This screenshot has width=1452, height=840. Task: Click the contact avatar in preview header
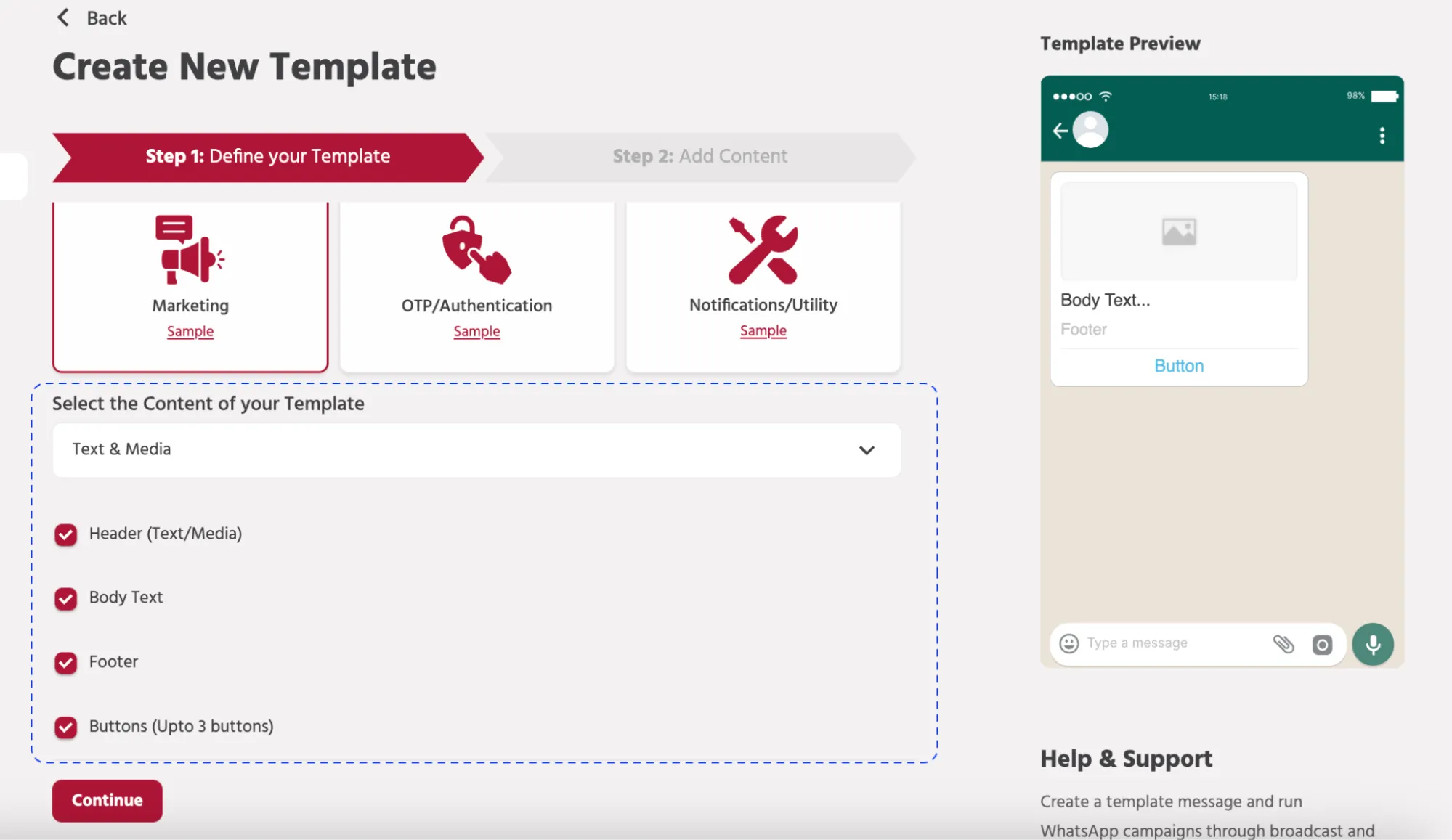coord(1091,130)
